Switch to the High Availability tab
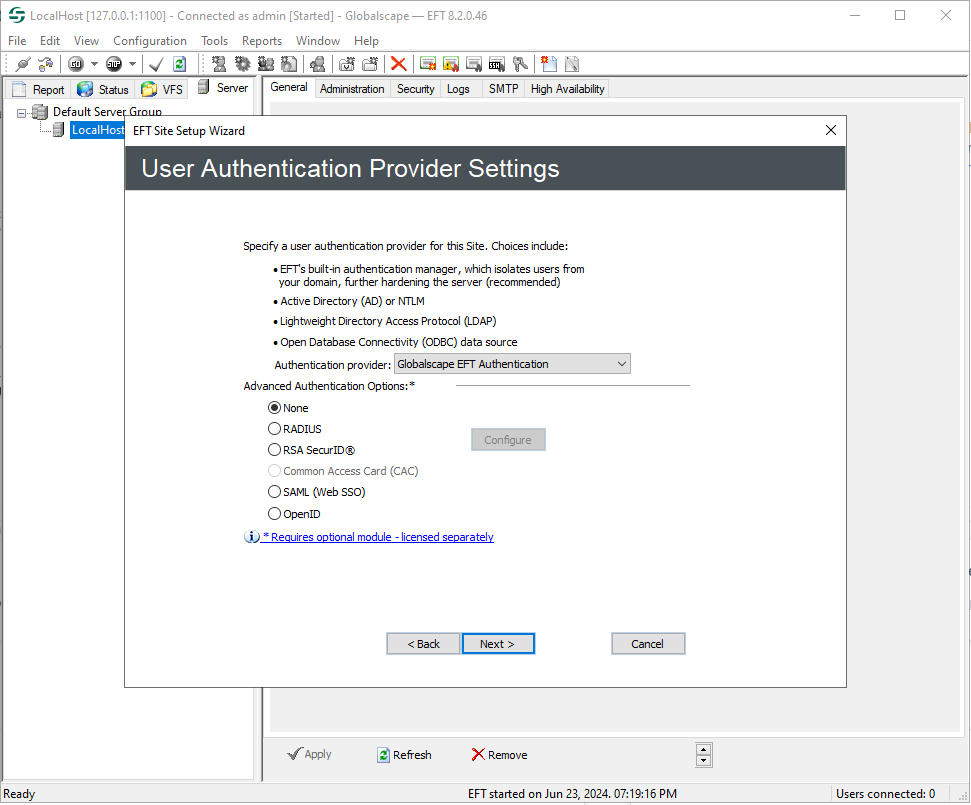Viewport: 971px width, 805px height. pos(567,89)
